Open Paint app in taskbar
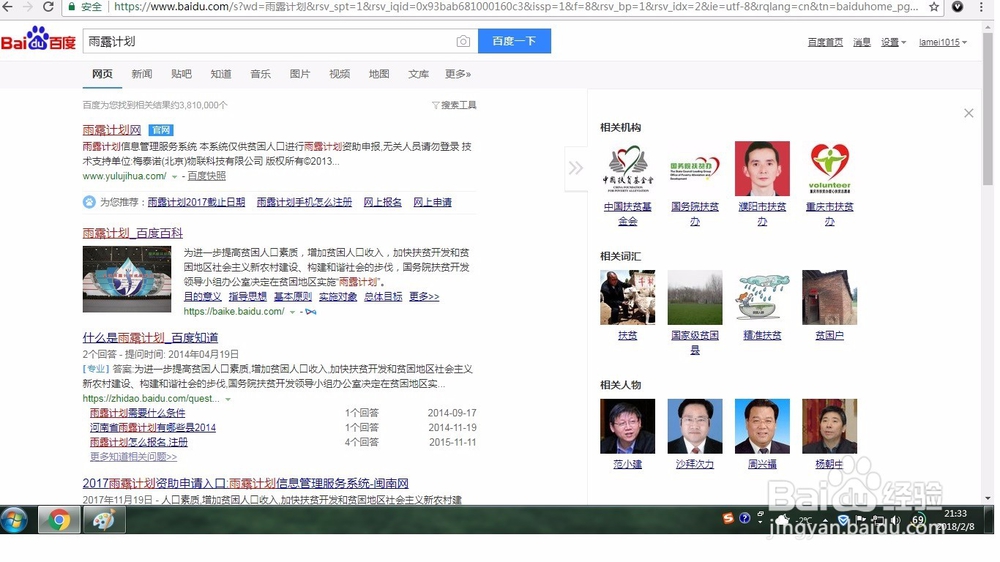 tap(103, 521)
